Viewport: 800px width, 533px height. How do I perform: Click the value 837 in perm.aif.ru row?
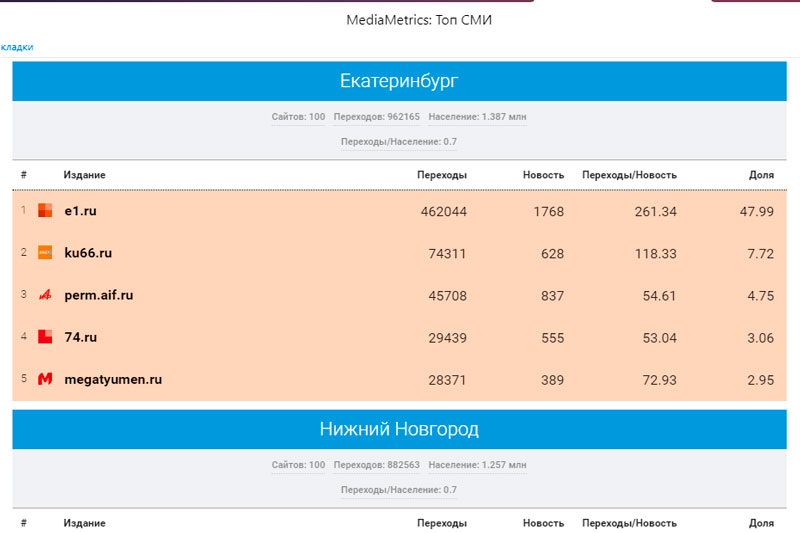[553, 296]
